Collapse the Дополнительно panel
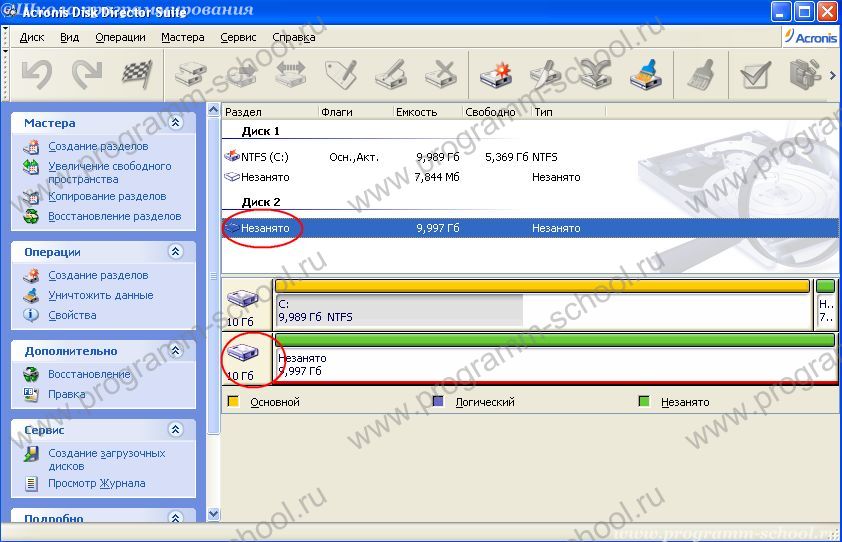This screenshot has width=842, height=542. coord(176,351)
